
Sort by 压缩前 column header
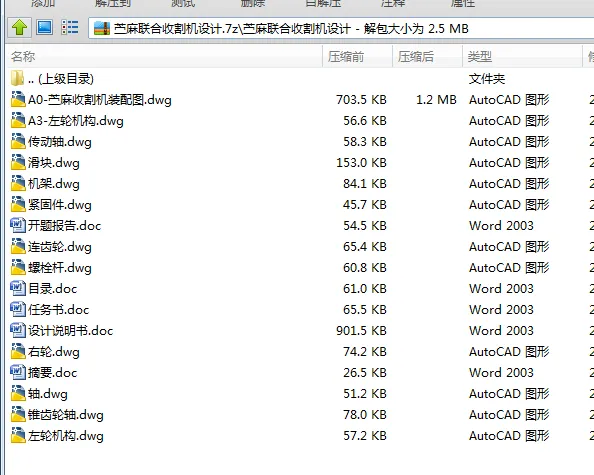coord(358,57)
